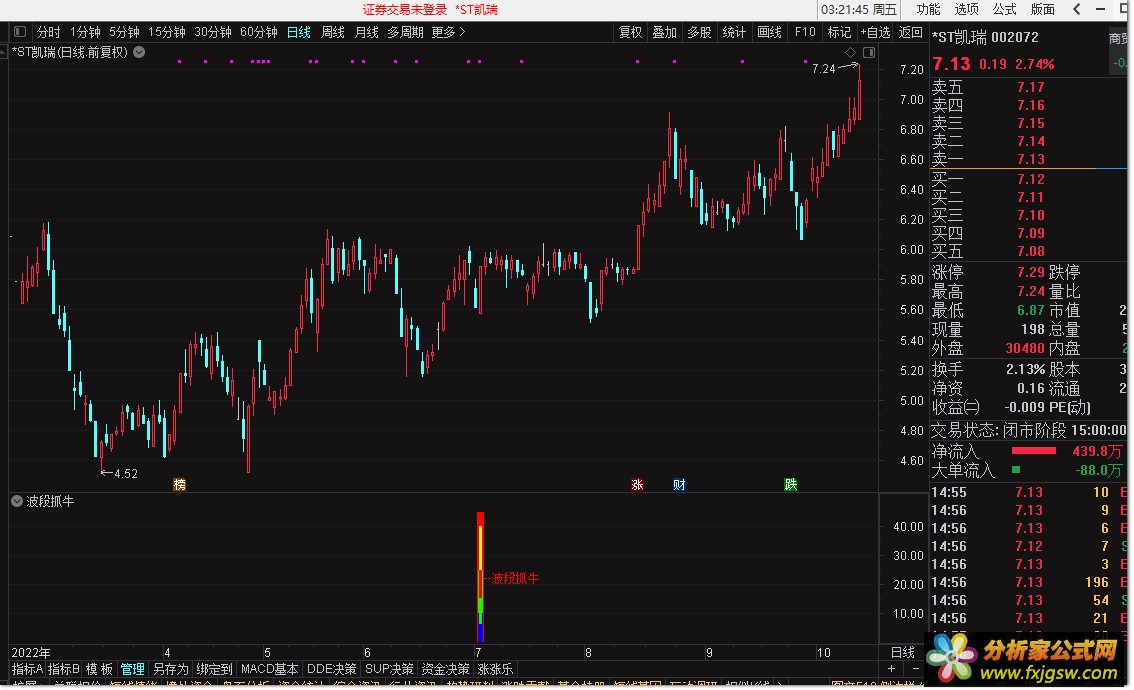Image resolution: width=1134 pixels, height=690 pixels.
Task: Expand the 更多 periods menu
Action: 448,32
